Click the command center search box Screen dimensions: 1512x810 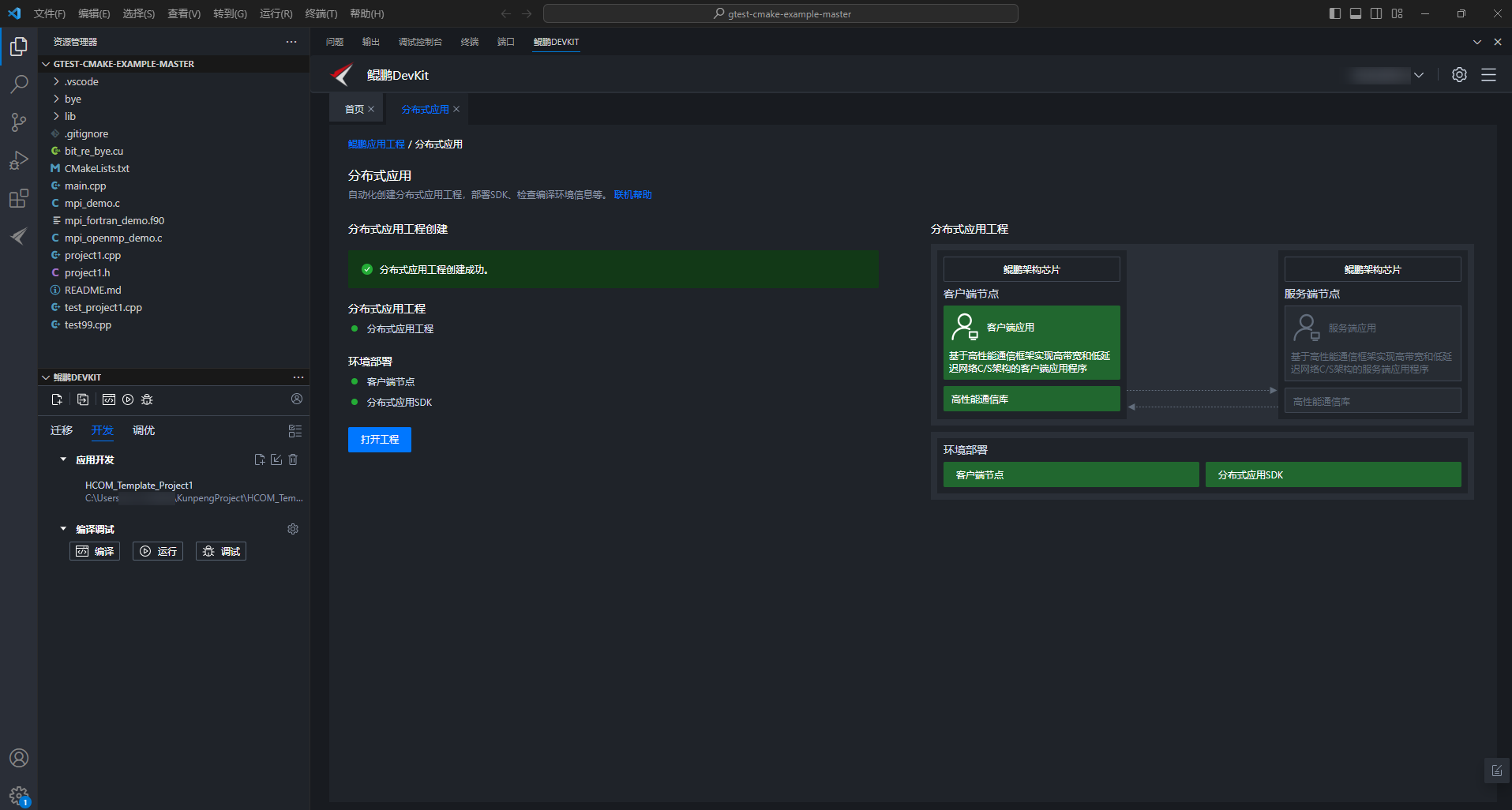781,13
